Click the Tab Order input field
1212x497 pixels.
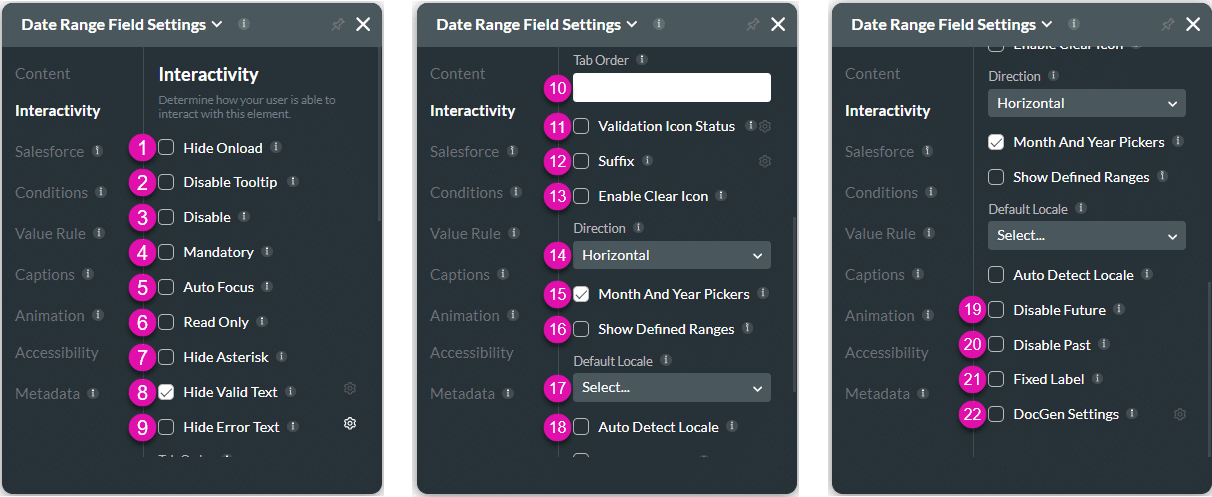coord(671,88)
